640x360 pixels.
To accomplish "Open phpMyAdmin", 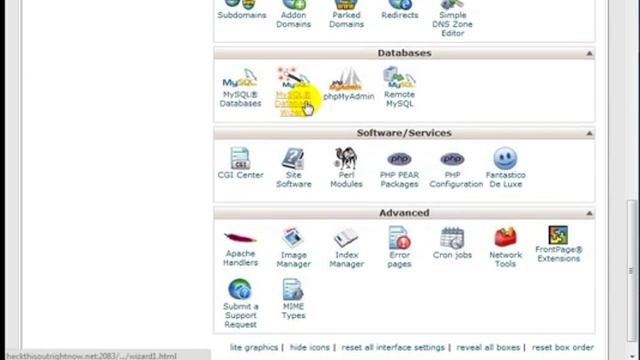I will click(349, 84).
